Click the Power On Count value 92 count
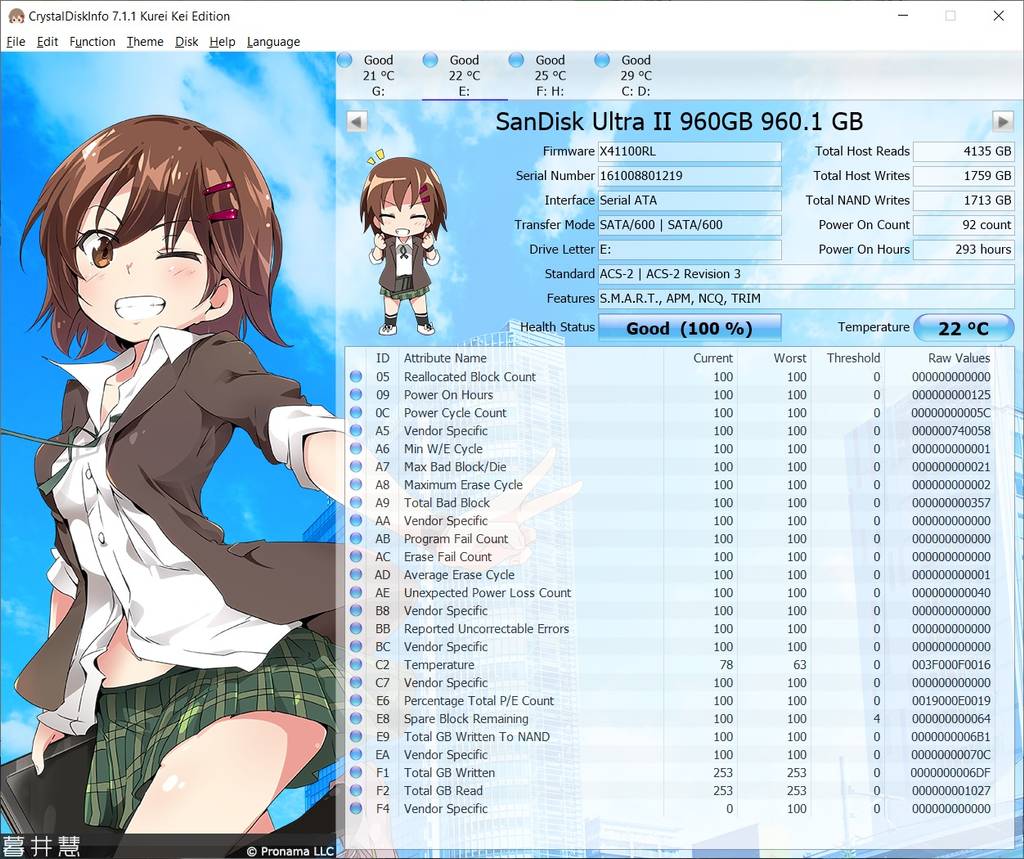The height and width of the screenshot is (859, 1024). click(963, 225)
